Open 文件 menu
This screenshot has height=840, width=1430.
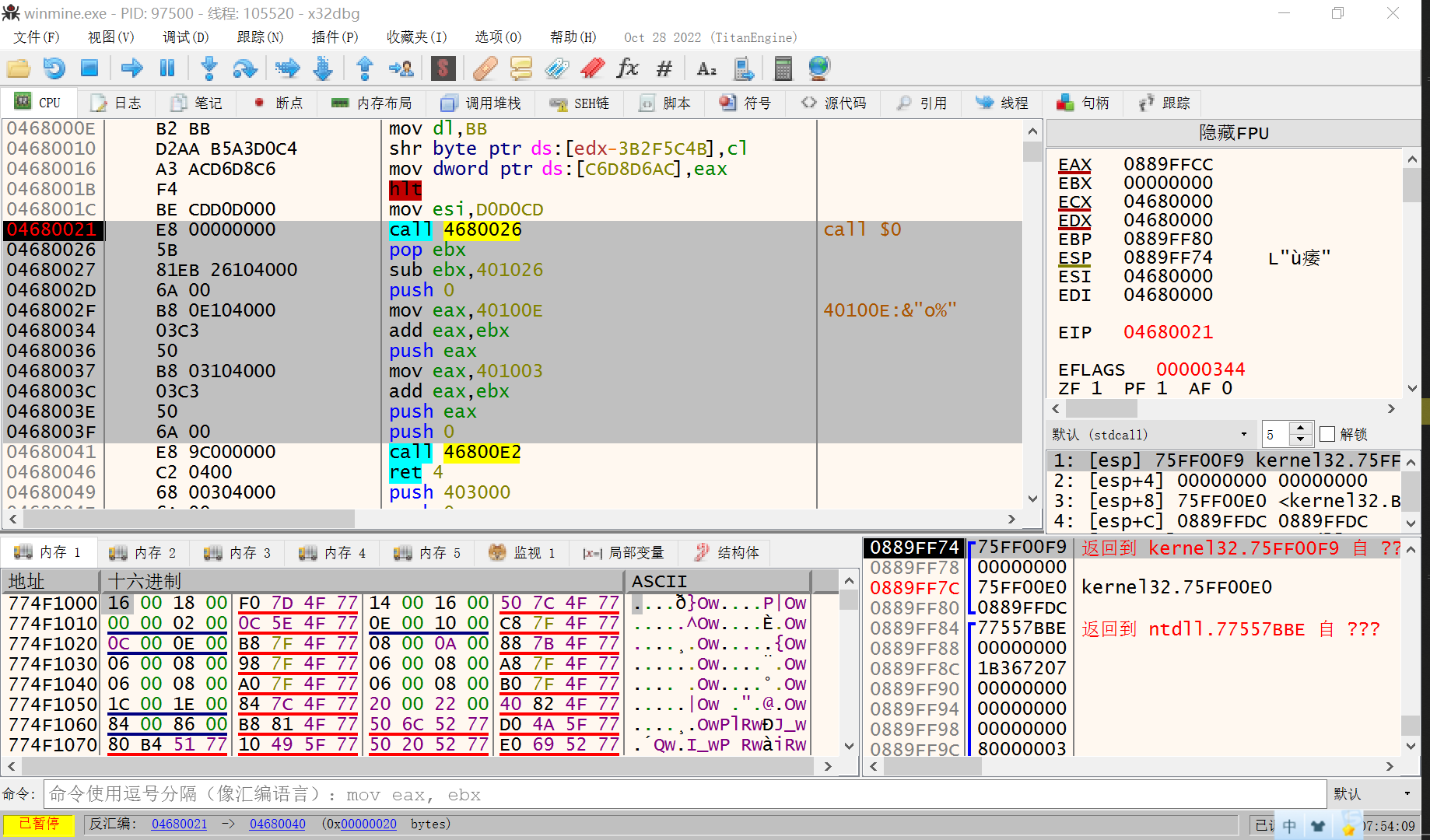click(37, 37)
